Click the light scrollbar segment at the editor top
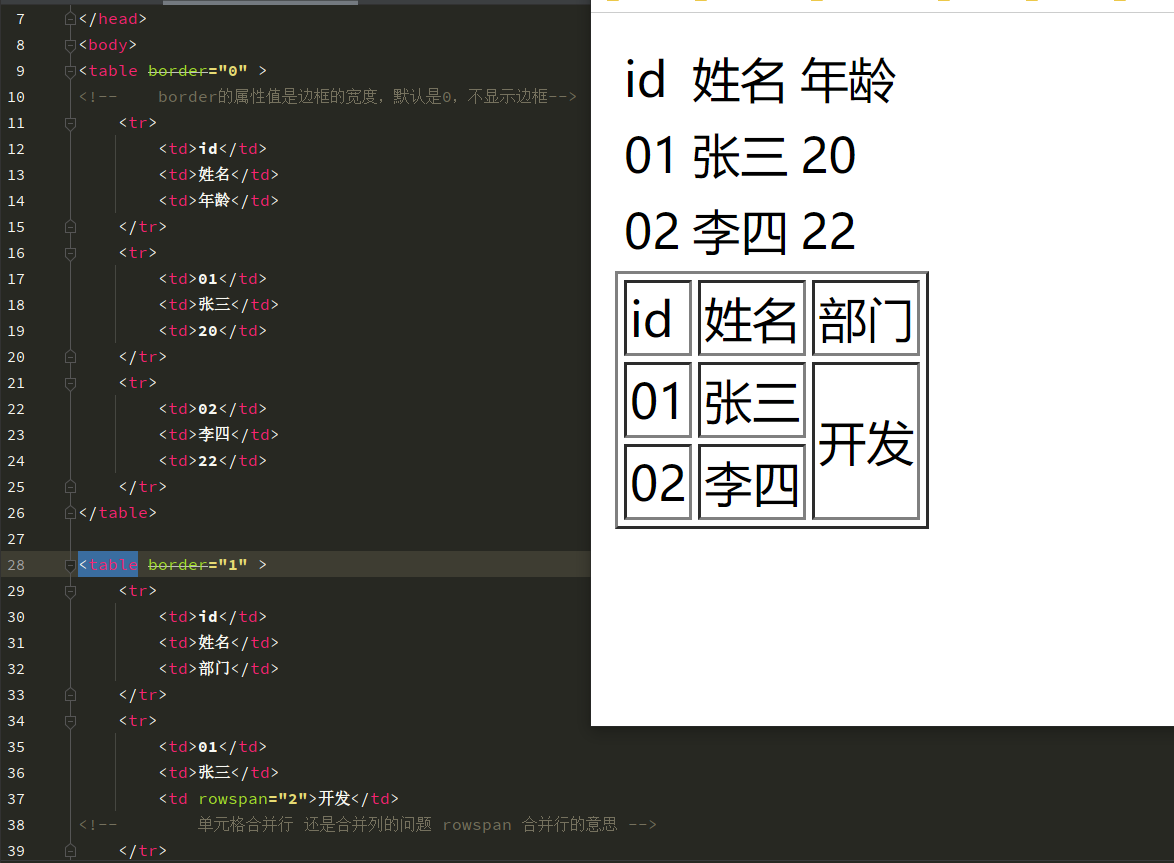Image resolution: width=1174 pixels, height=863 pixels. click(x=260, y=2)
